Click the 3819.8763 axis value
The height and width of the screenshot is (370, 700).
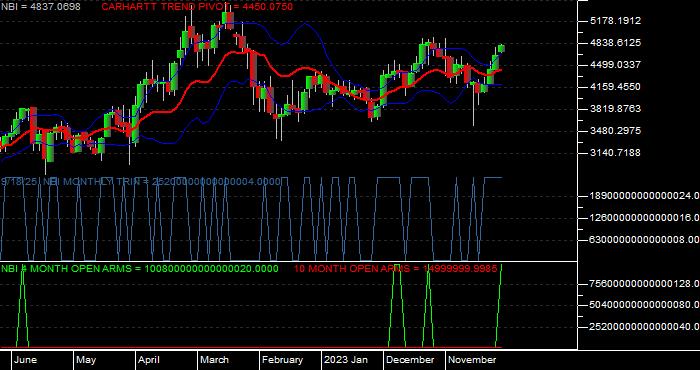(615, 108)
